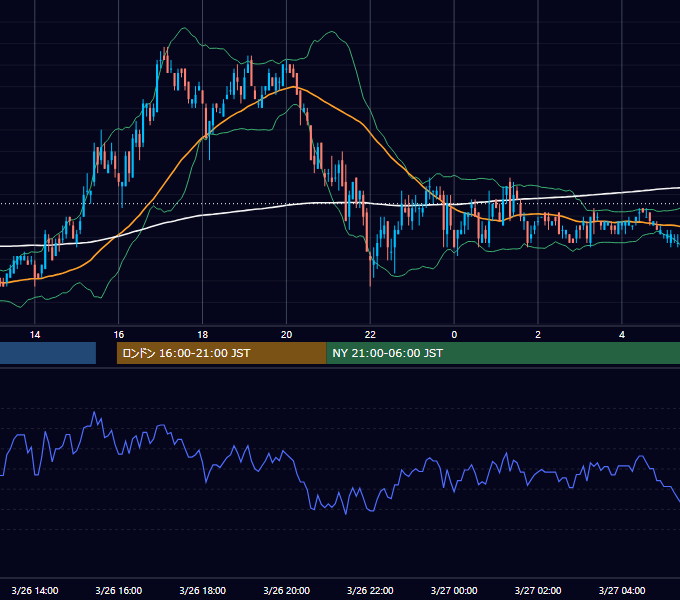Click the 14 hour axis label
The height and width of the screenshot is (600, 680).
pyautogui.click(x=35, y=335)
